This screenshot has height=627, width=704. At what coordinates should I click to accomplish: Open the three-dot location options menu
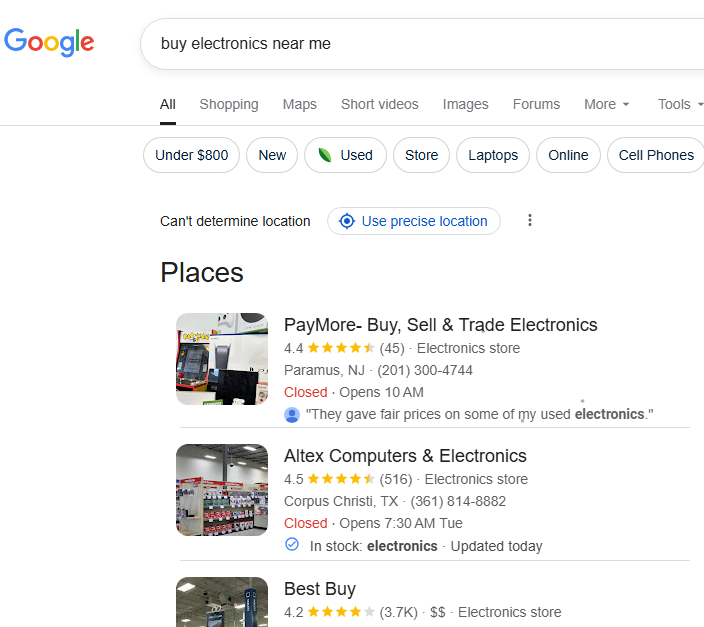coord(530,221)
